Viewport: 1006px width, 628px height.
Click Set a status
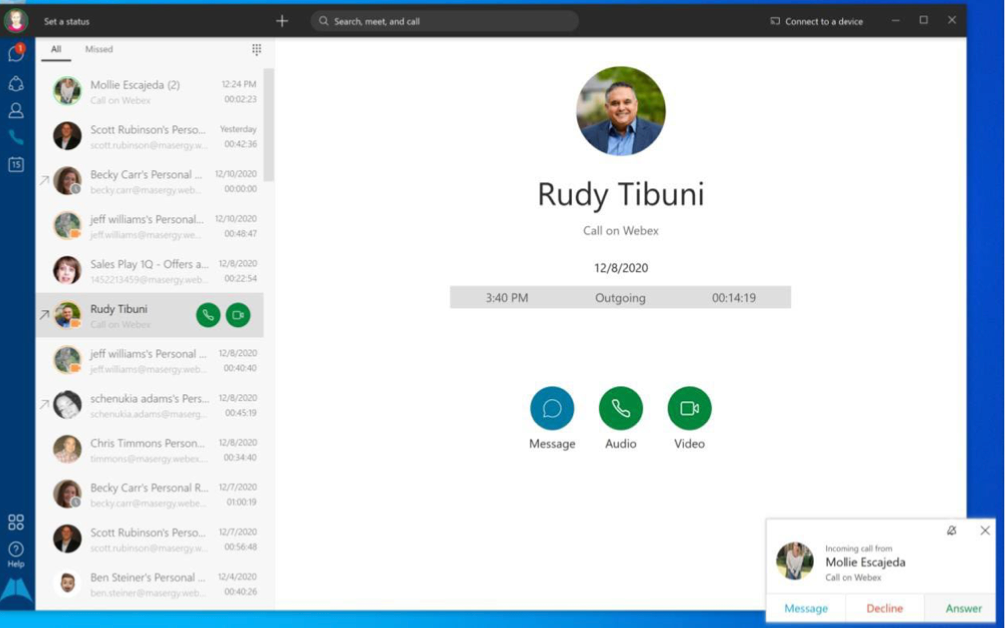pos(67,21)
